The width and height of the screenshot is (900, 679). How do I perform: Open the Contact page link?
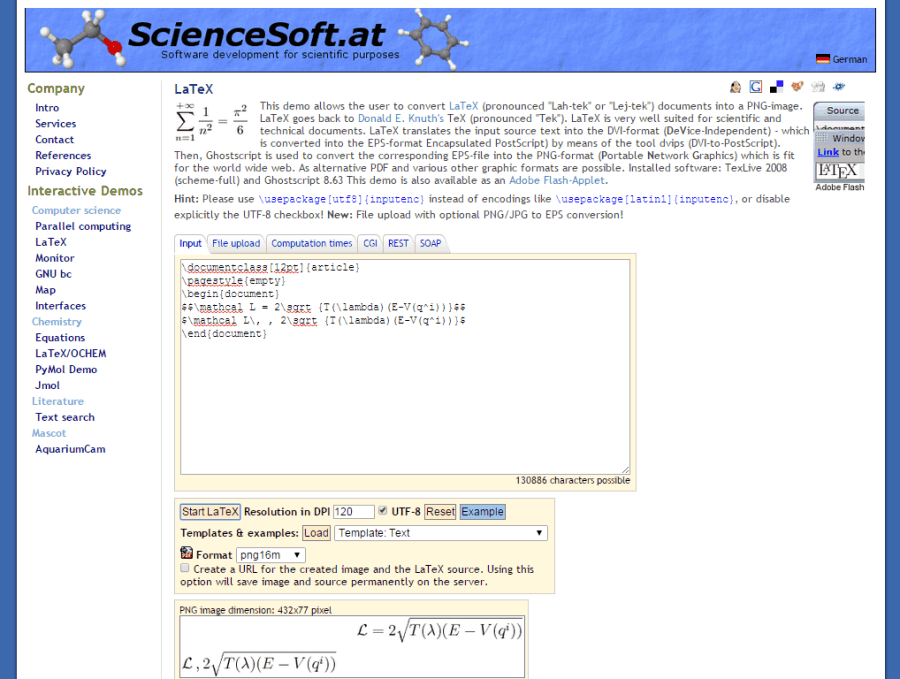coord(55,139)
